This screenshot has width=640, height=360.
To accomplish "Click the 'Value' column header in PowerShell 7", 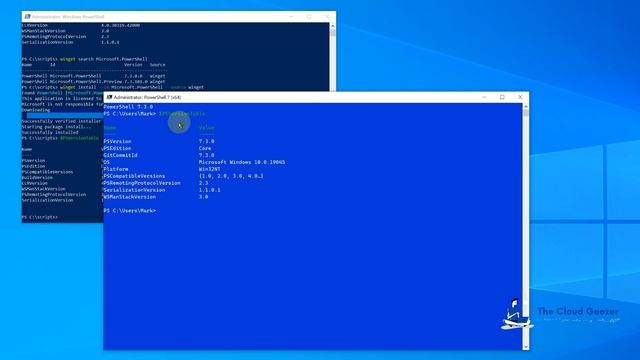I will (207, 128).
